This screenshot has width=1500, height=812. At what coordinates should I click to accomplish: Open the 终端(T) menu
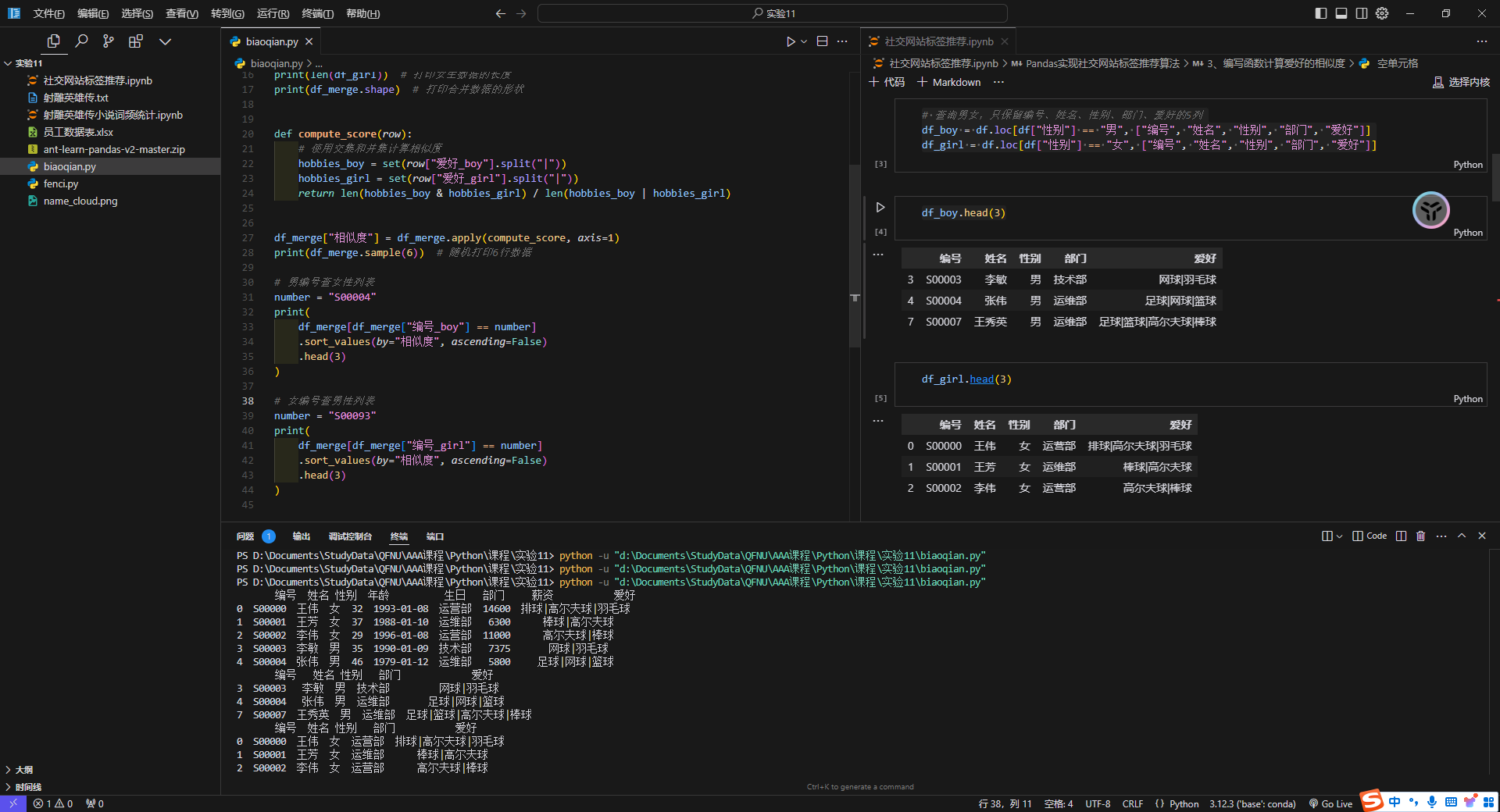(x=317, y=13)
